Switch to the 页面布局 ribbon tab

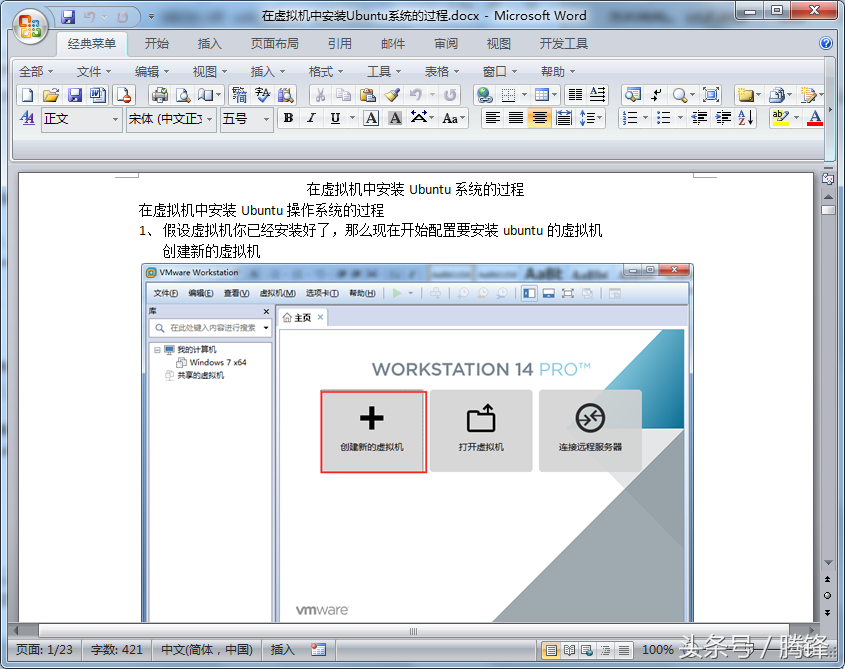coord(274,44)
